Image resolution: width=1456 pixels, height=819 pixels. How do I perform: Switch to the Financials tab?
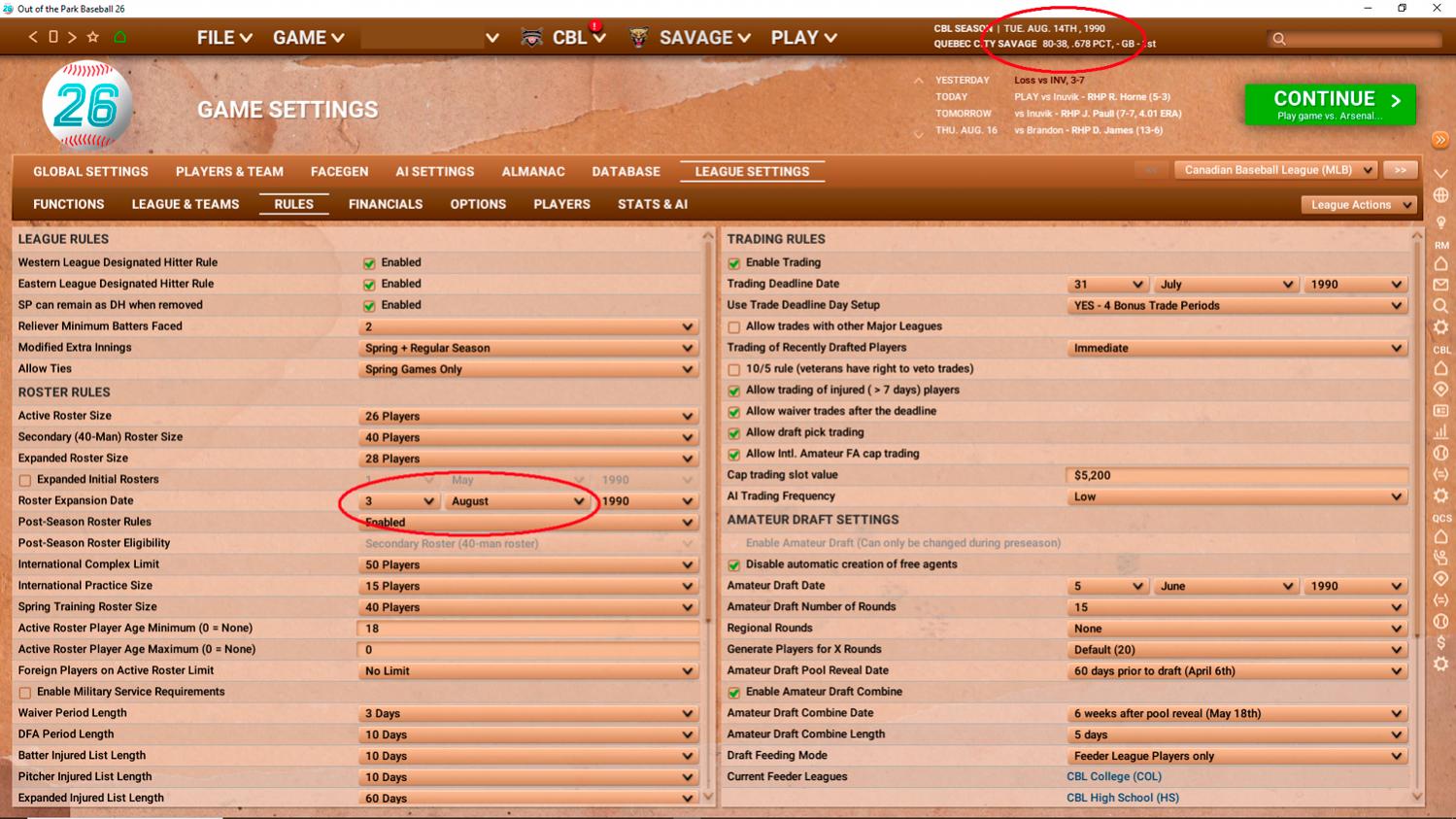click(386, 204)
